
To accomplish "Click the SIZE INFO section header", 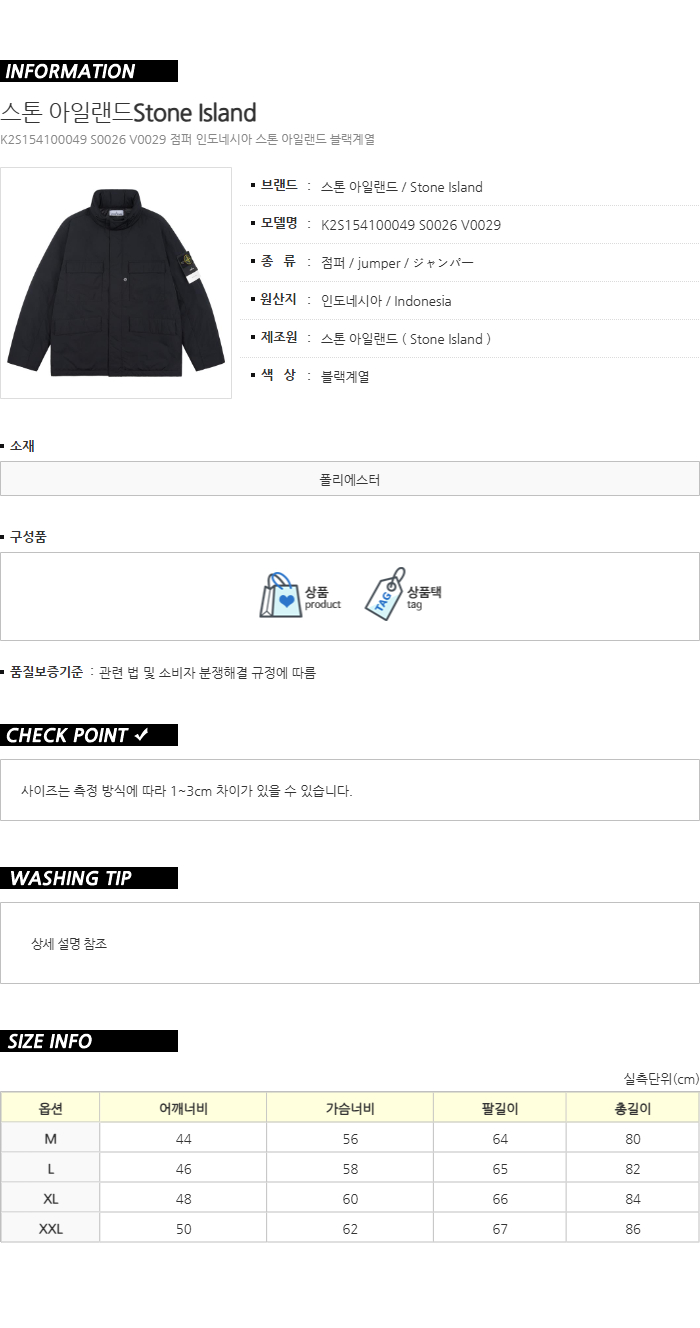I will point(89,1041).
